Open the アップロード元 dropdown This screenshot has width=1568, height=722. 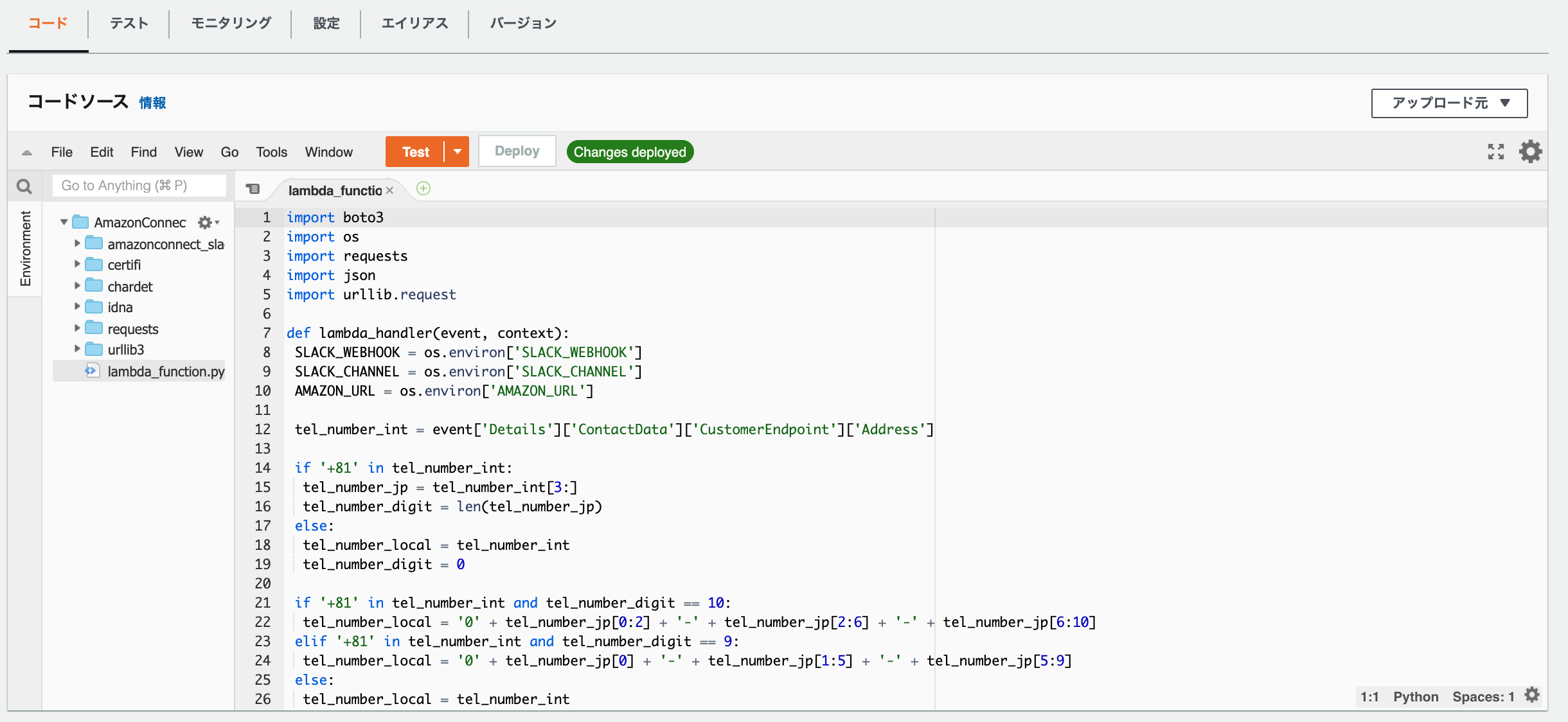[x=1449, y=103]
